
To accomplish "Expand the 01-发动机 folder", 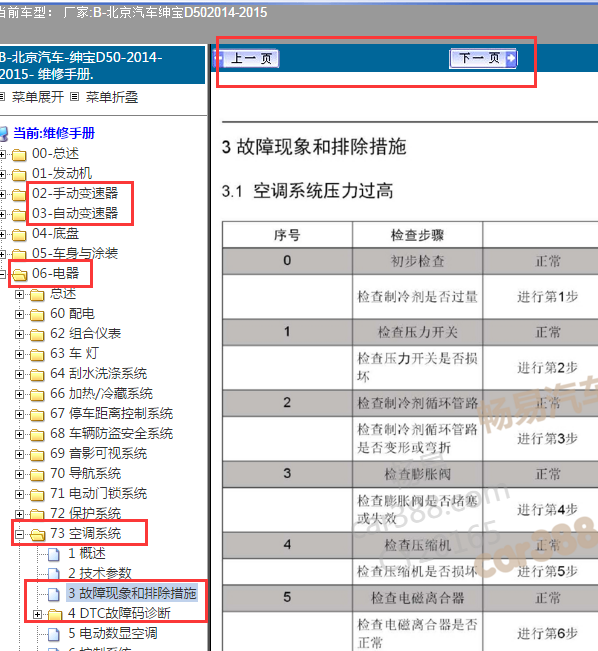I will click(2, 174).
